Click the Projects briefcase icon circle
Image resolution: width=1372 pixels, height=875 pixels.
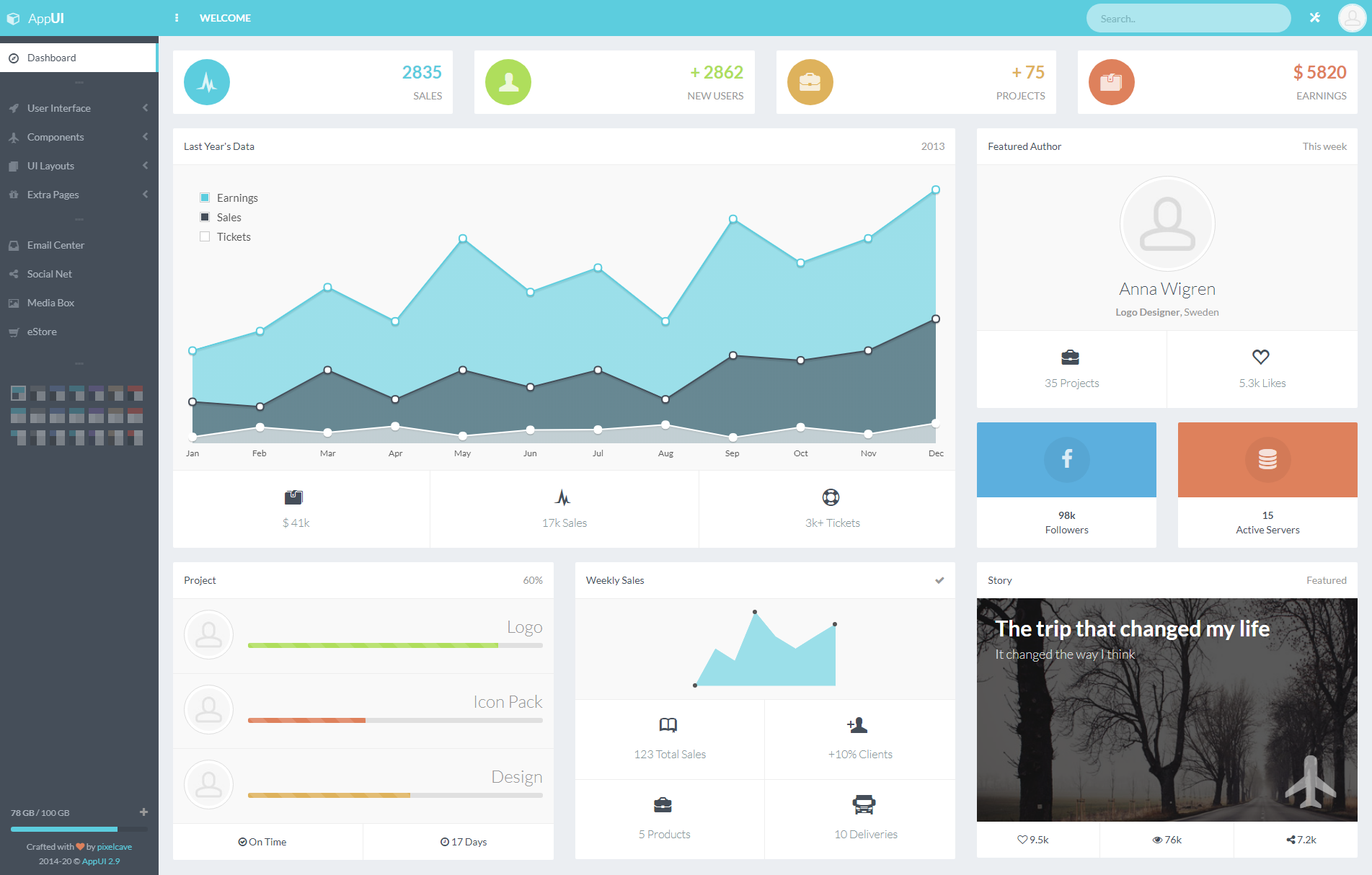point(810,82)
